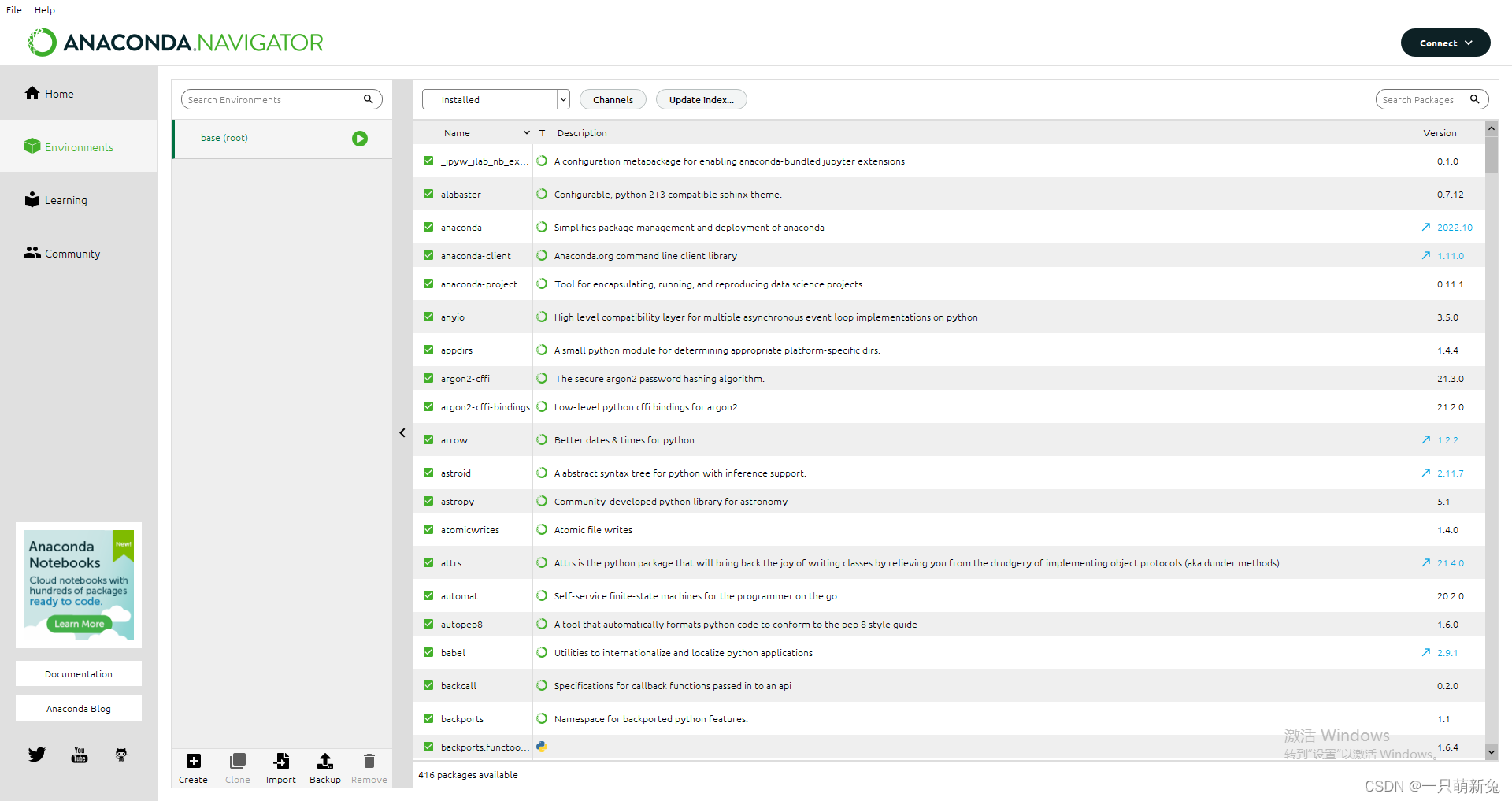Viewport: 1512px width, 801px height.
Task: Toggle the astropy package checkbox
Action: pos(428,501)
